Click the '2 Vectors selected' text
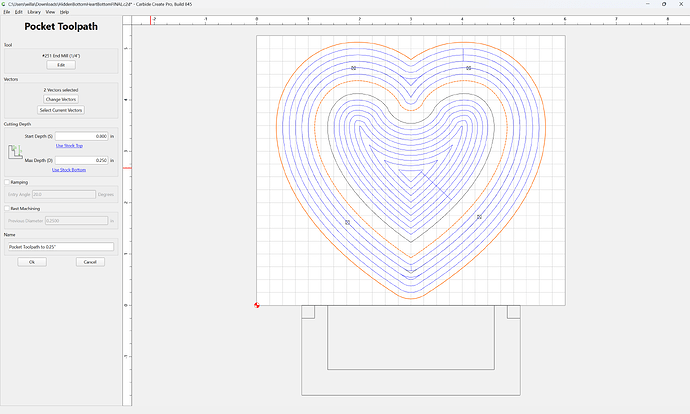This screenshot has height=414, width=690. (x=61, y=90)
